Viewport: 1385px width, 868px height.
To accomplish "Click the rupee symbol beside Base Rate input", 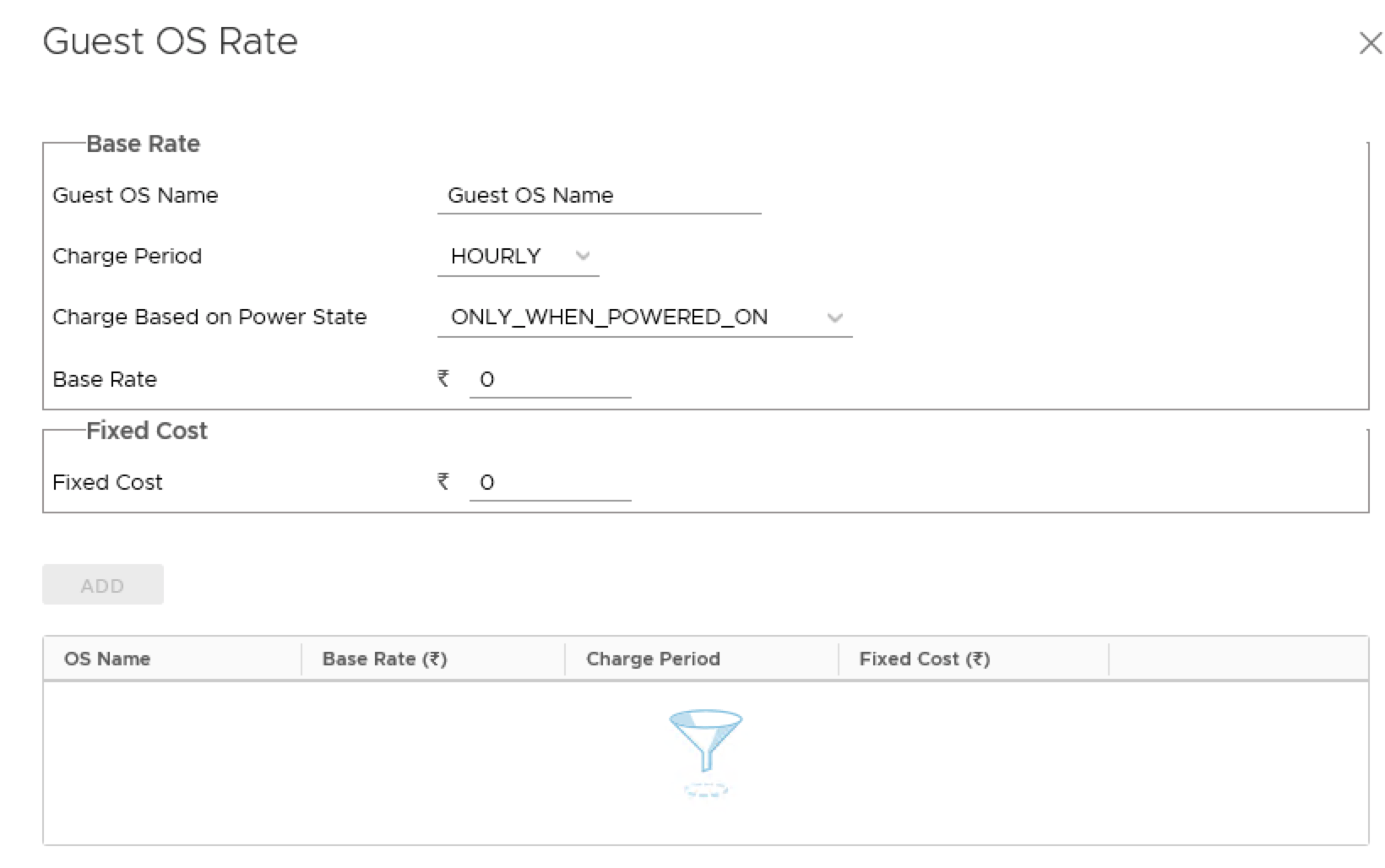I will click(443, 378).
